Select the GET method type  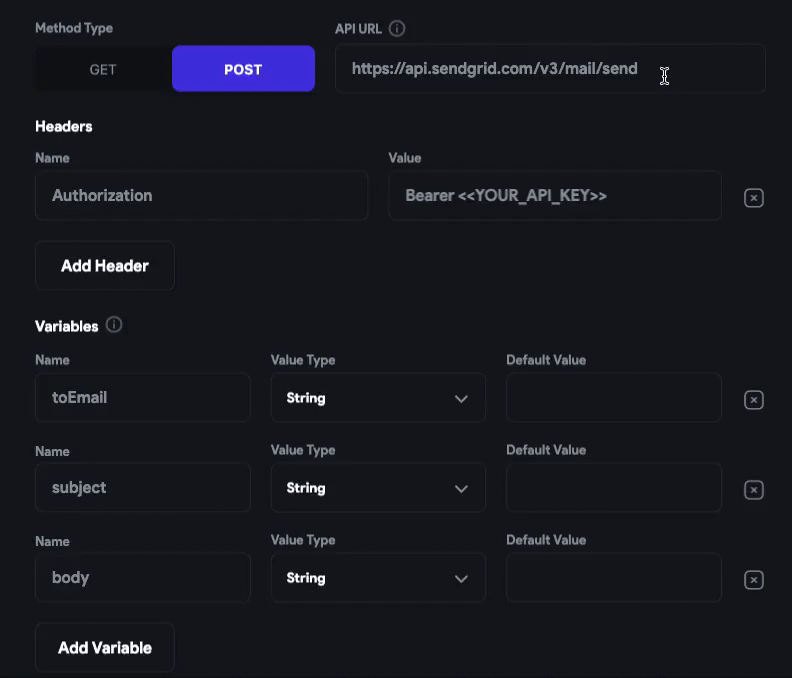[x=103, y=69]
